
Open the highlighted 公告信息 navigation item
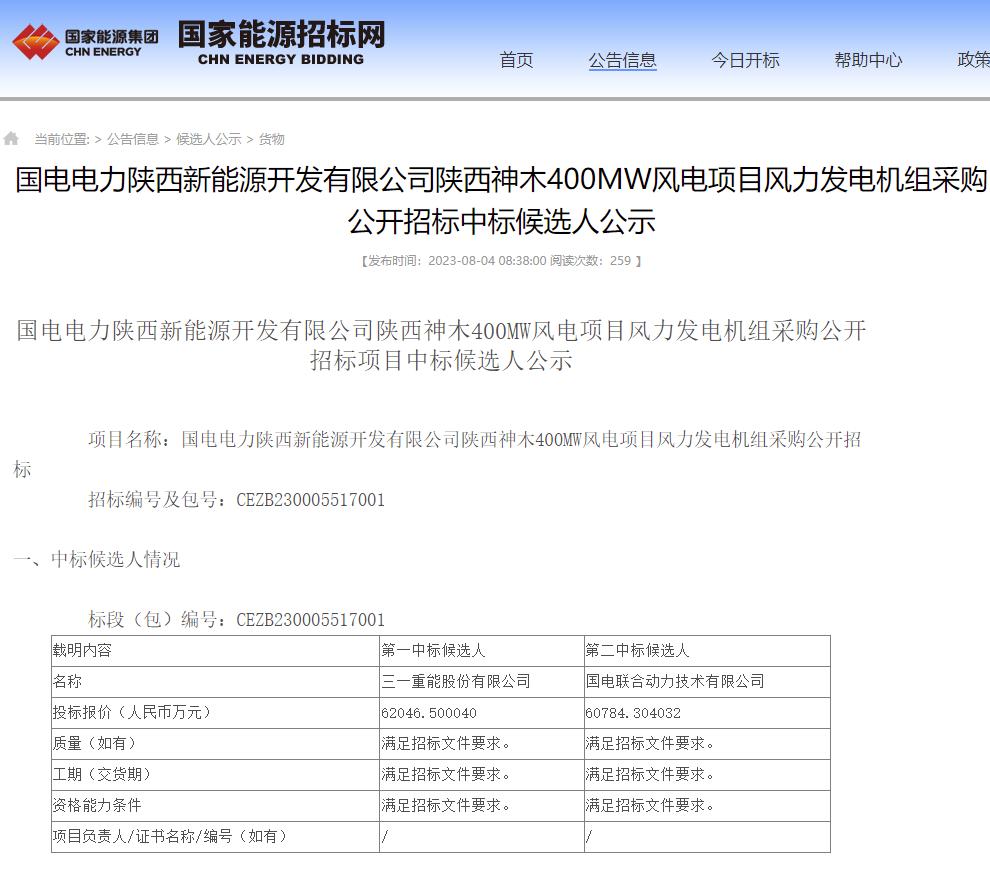(x=622, y=61)
